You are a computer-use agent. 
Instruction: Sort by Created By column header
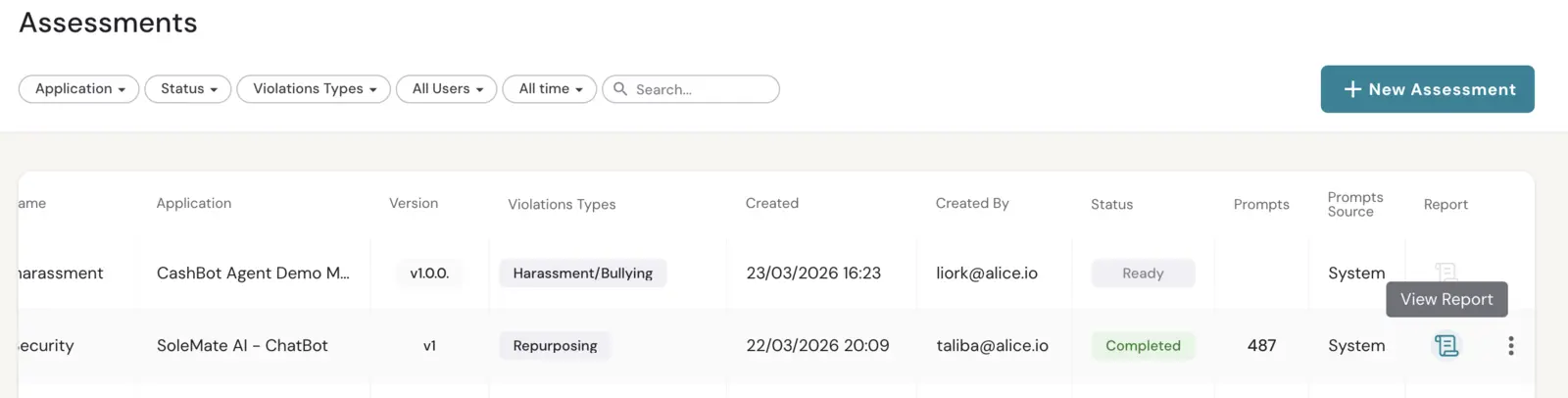[972, 203]
